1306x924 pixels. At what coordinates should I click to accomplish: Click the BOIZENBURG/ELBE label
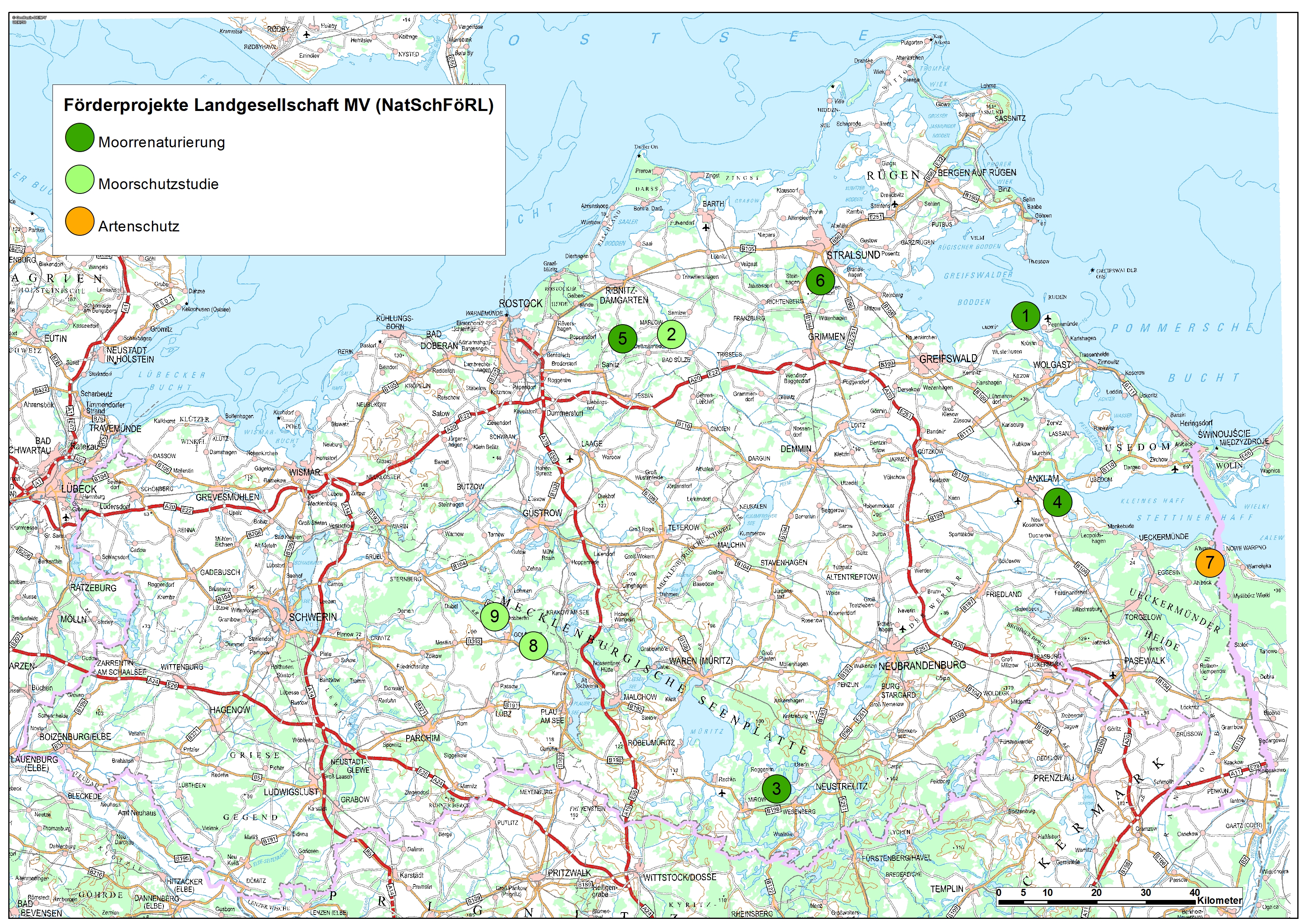[x=75, y=736]
